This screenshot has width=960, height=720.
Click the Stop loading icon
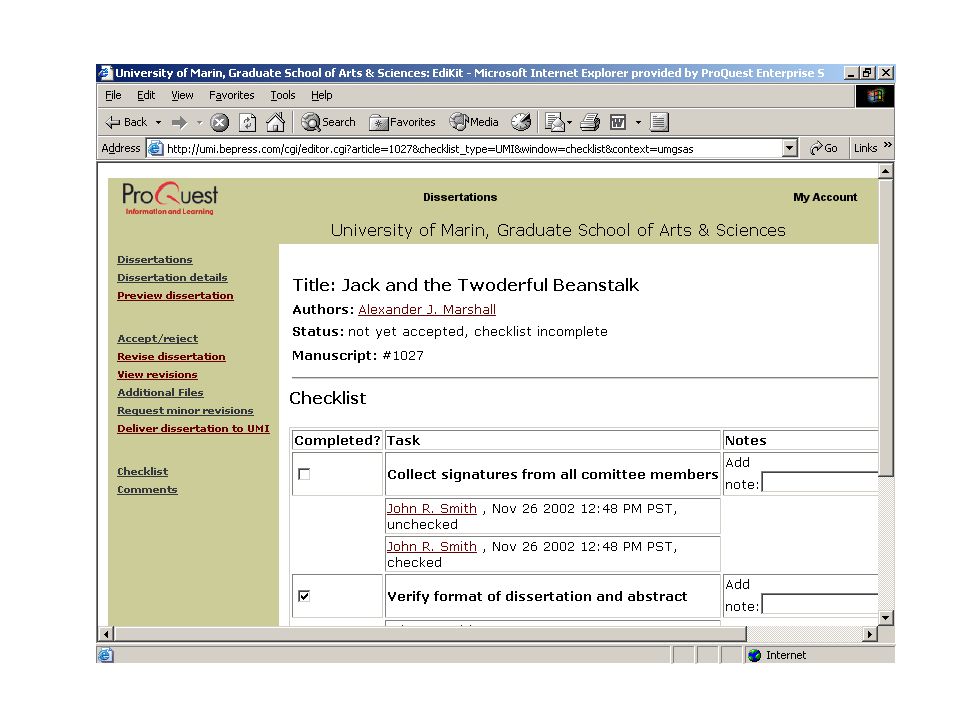[219, 122]
